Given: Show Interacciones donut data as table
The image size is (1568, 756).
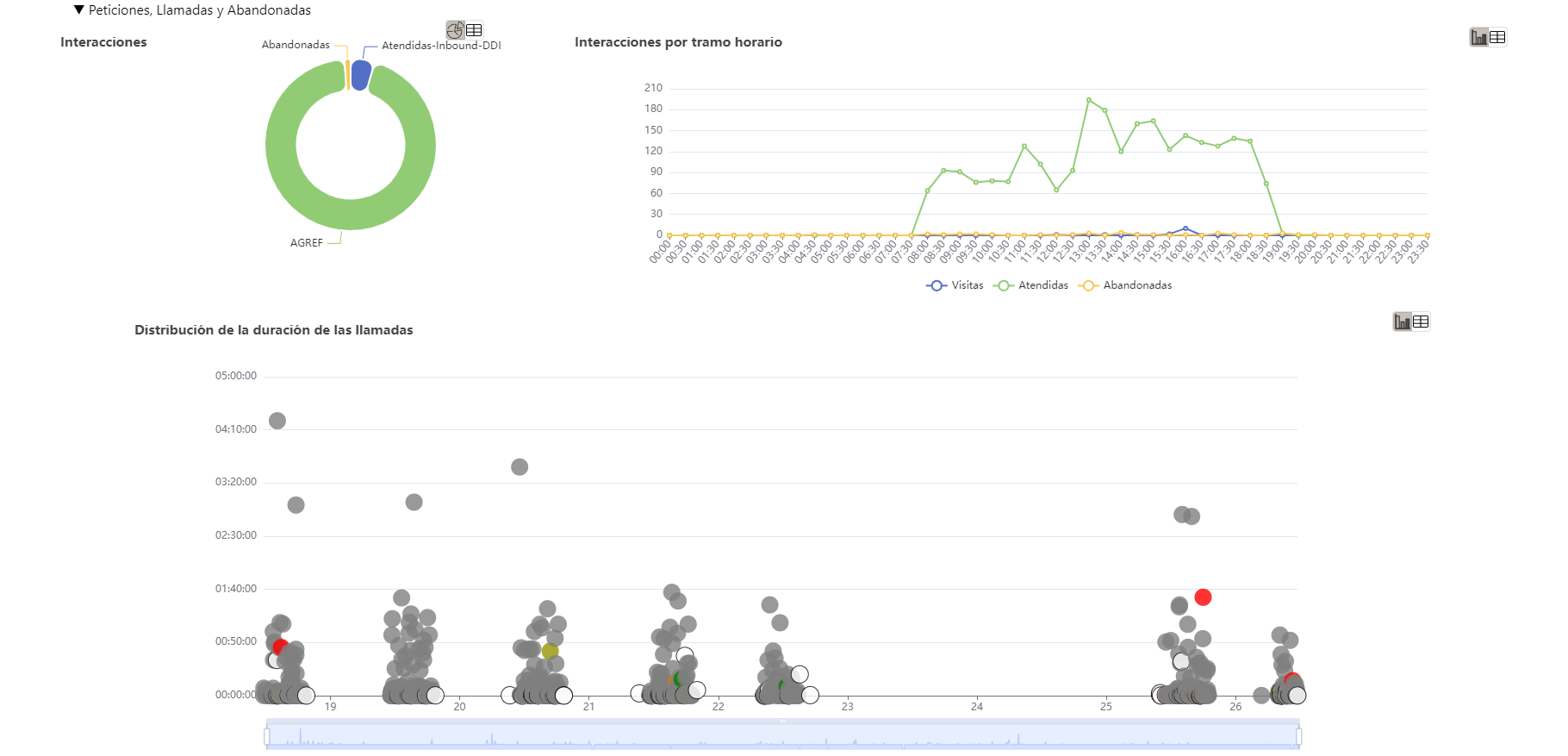Looking at the screenshot, I should click(474, 30).
